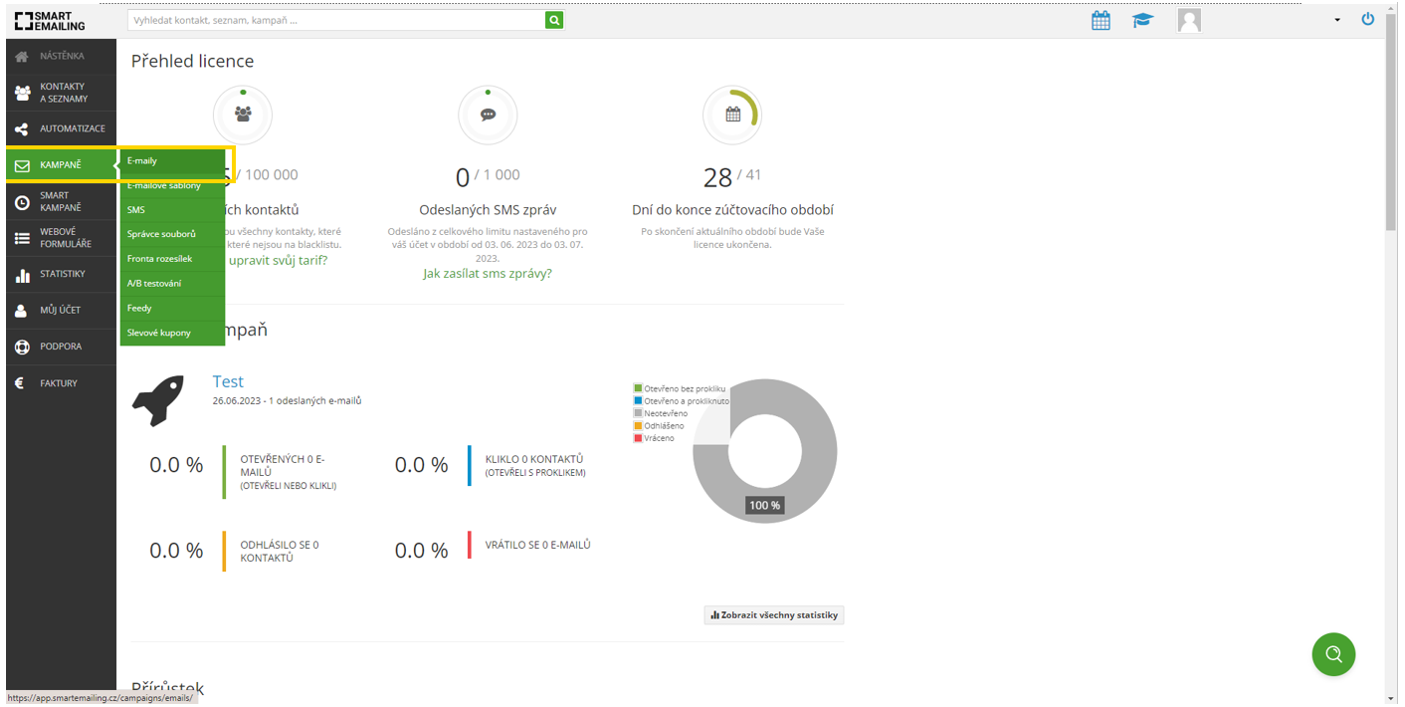Click the green search magnifier button

click(x=554, y=20)
